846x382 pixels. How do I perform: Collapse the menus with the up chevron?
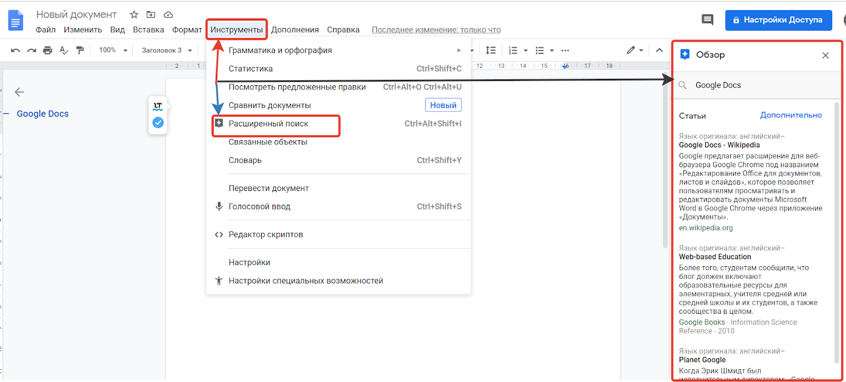[659, 50]
